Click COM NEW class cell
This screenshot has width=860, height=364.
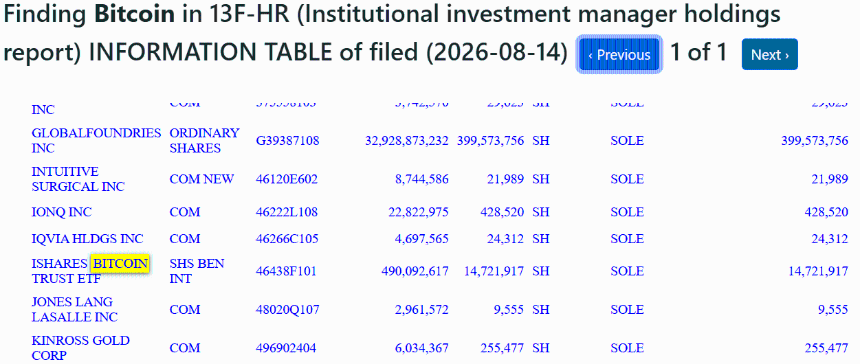(x=202, y=179)
